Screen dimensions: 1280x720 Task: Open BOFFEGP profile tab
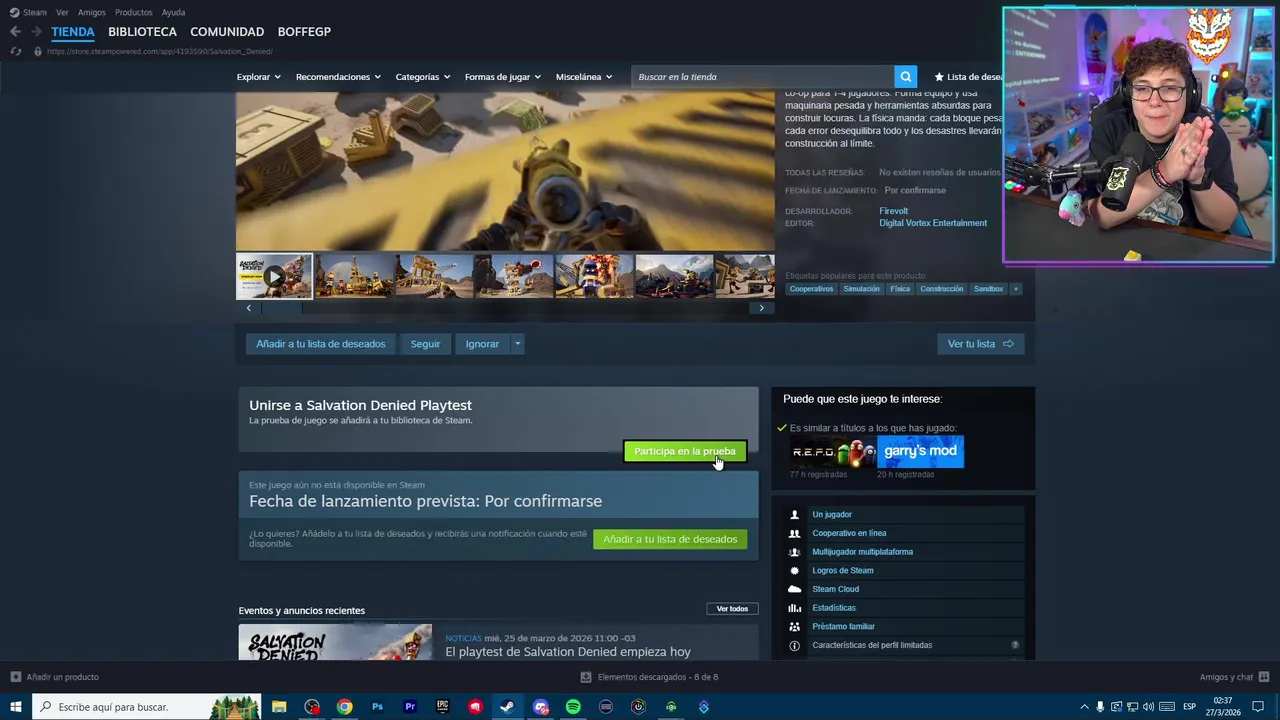(304, 32)
